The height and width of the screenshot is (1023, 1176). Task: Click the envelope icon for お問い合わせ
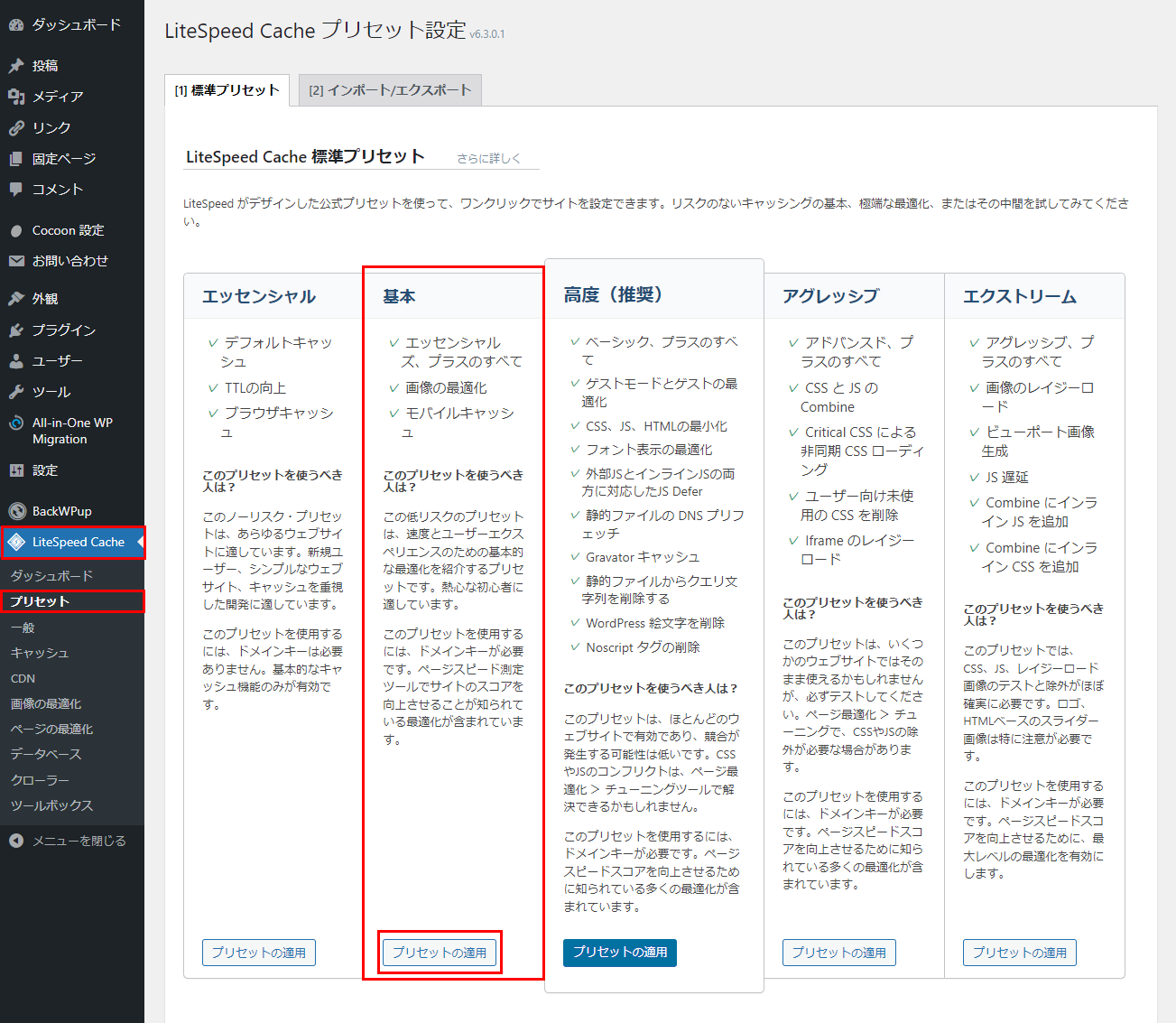click(16, 261)
